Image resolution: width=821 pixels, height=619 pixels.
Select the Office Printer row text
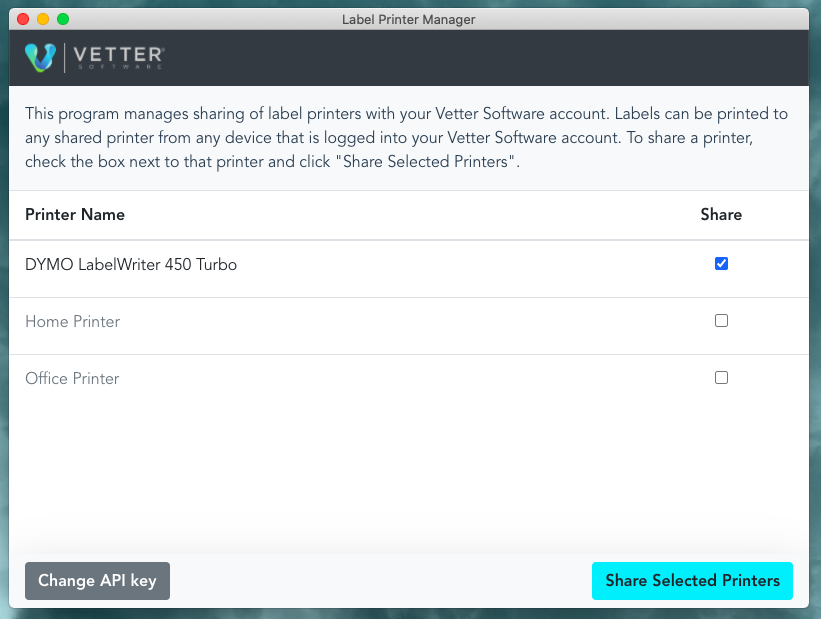coord(72,379)
